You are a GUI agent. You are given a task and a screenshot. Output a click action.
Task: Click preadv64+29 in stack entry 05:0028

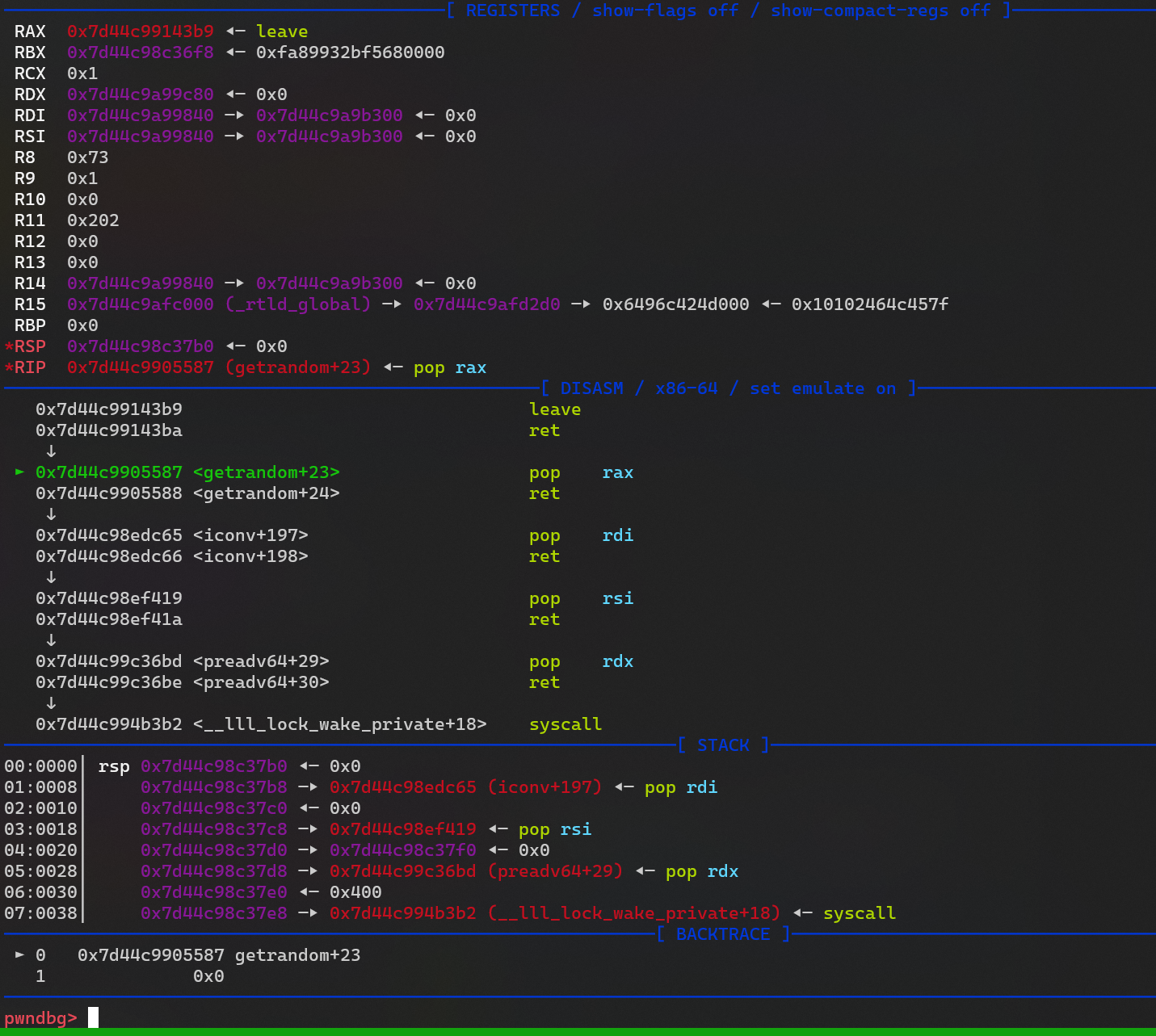(x=555, y=871)
